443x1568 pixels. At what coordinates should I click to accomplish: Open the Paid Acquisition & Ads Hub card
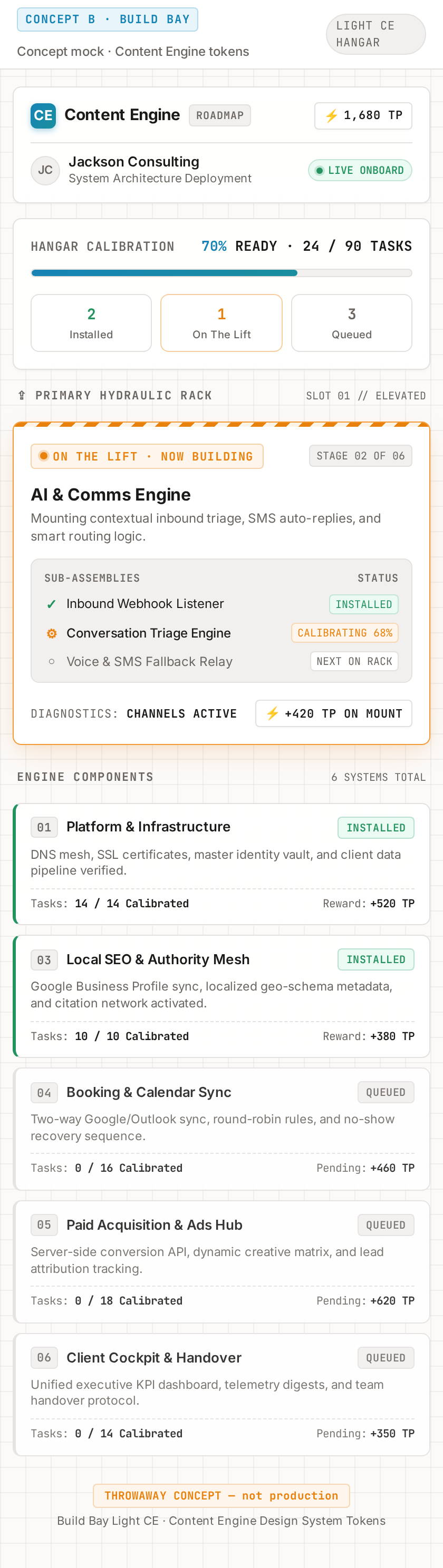click(221, 1262)
